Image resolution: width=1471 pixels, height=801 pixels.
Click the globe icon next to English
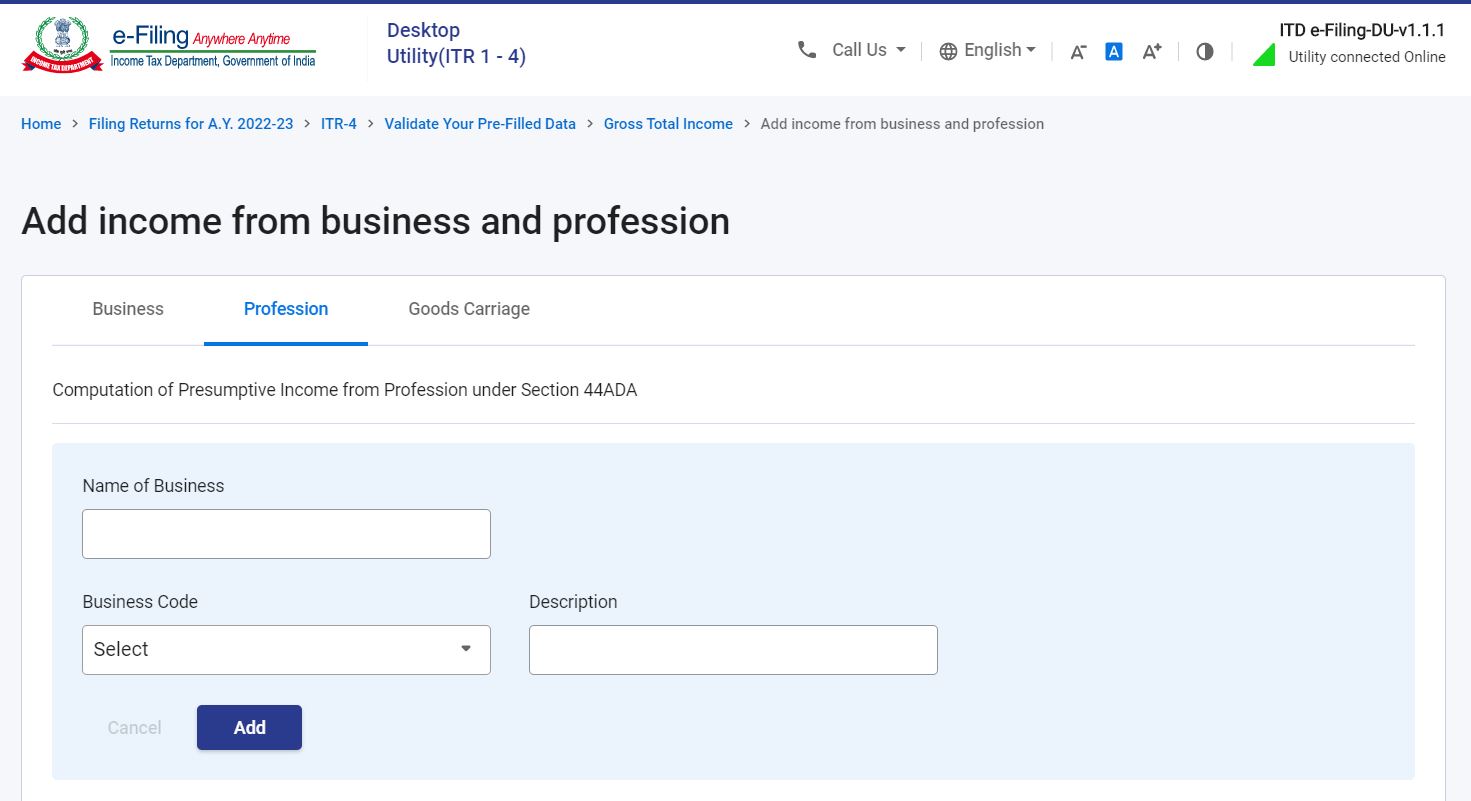tap(946, 50)
